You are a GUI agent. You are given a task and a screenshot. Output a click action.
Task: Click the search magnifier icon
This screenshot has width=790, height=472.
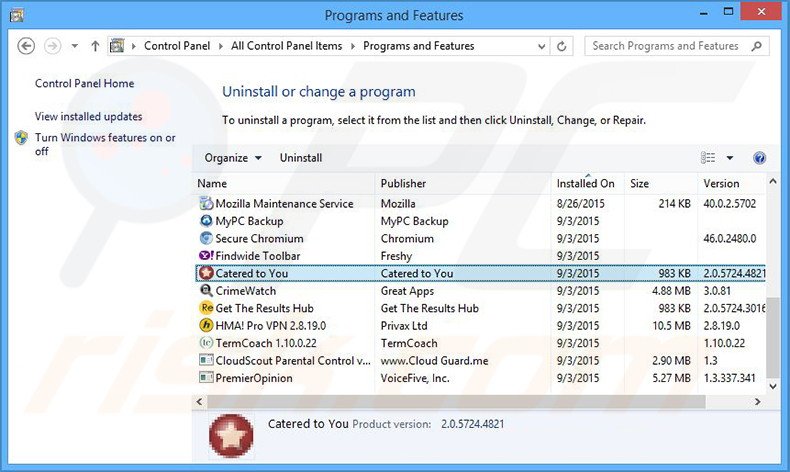pos(757,46)
